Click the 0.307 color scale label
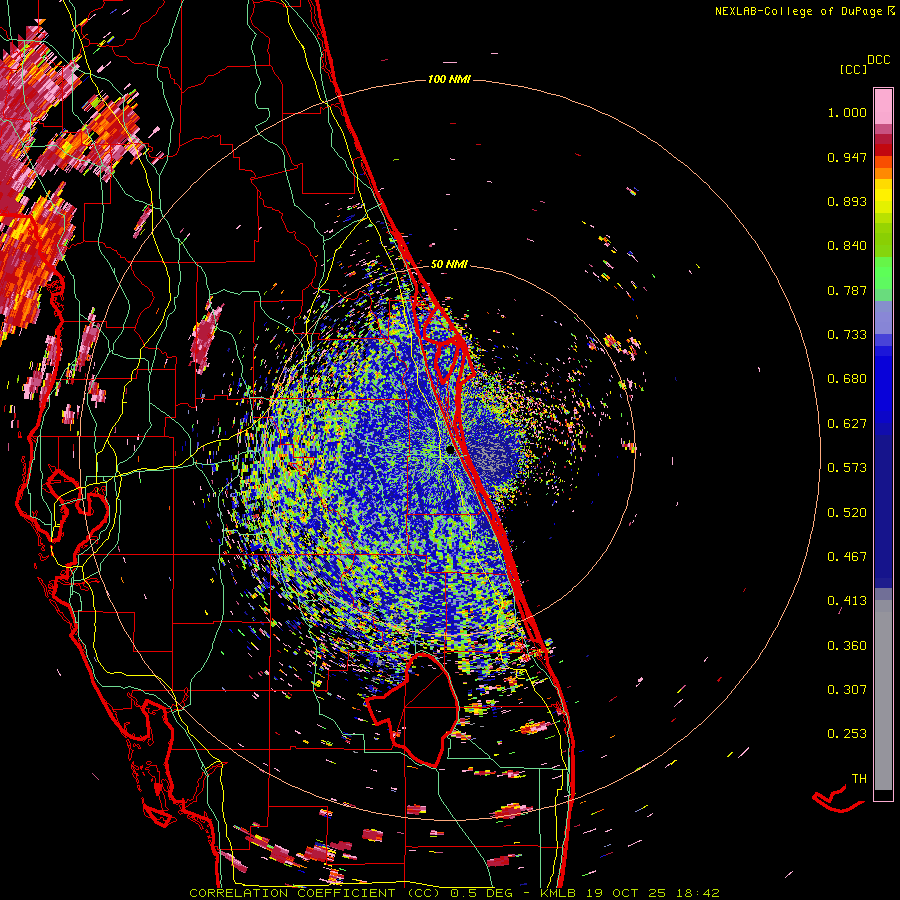The height and width of the screenshot is (900, 900). pyautogui.click(x=847, y=690)
